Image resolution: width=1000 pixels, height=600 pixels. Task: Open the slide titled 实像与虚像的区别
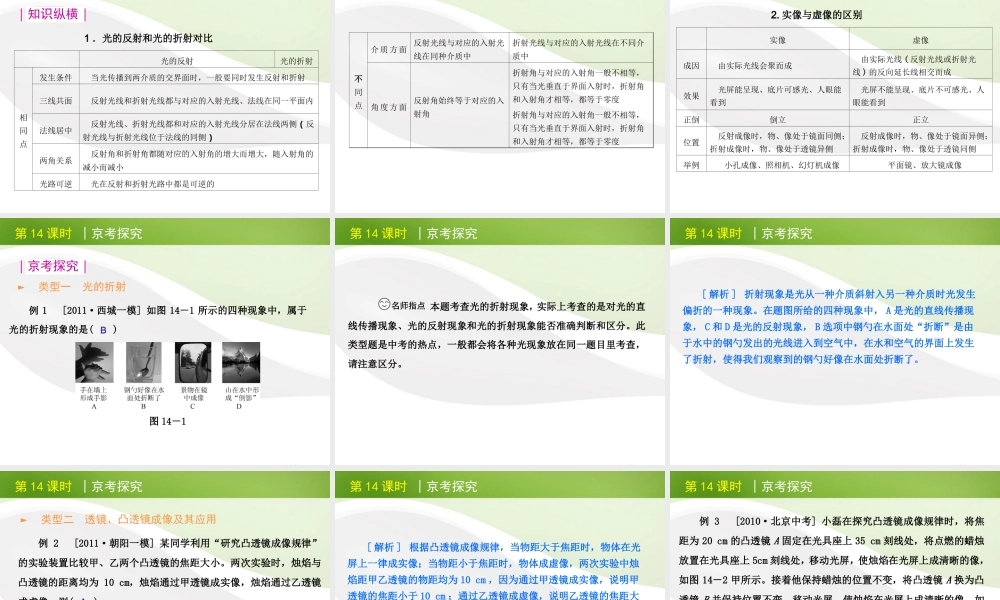pyautogui.click(x=835, y=106)
